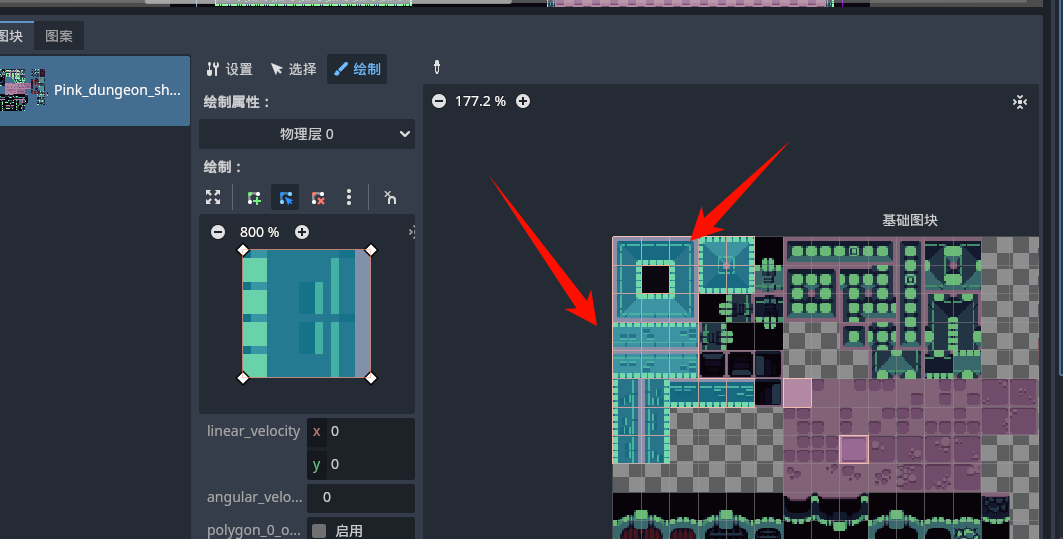The height and width of the screenshot is (539, 1063).
Task: Reset the 800 % polygon preview zoom
Action: click(x=259, y=232)
